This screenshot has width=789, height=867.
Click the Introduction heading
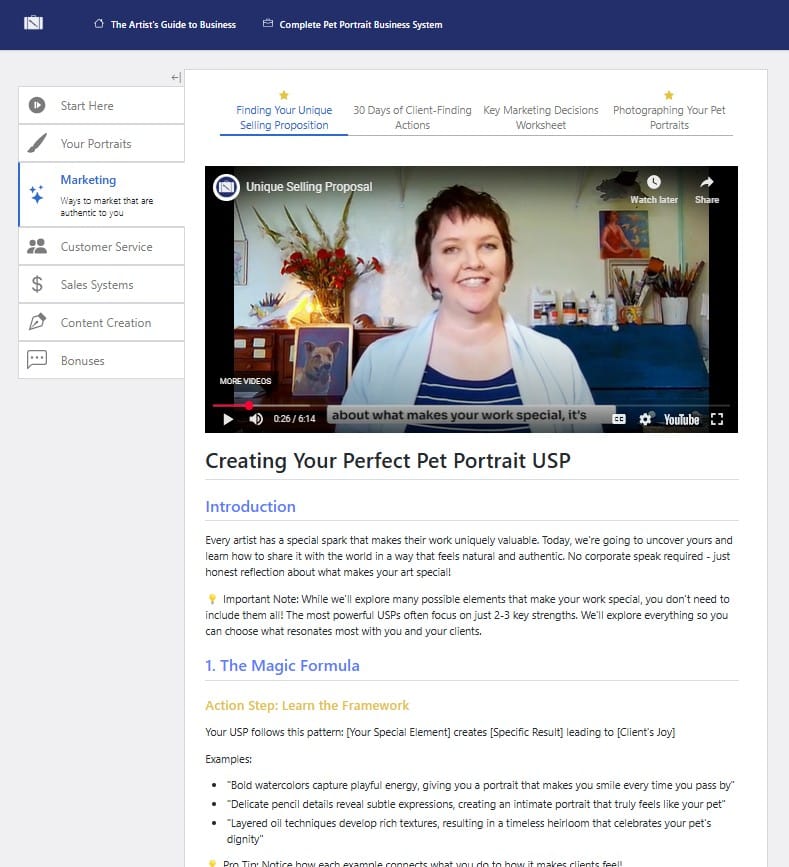pos(250,506)
